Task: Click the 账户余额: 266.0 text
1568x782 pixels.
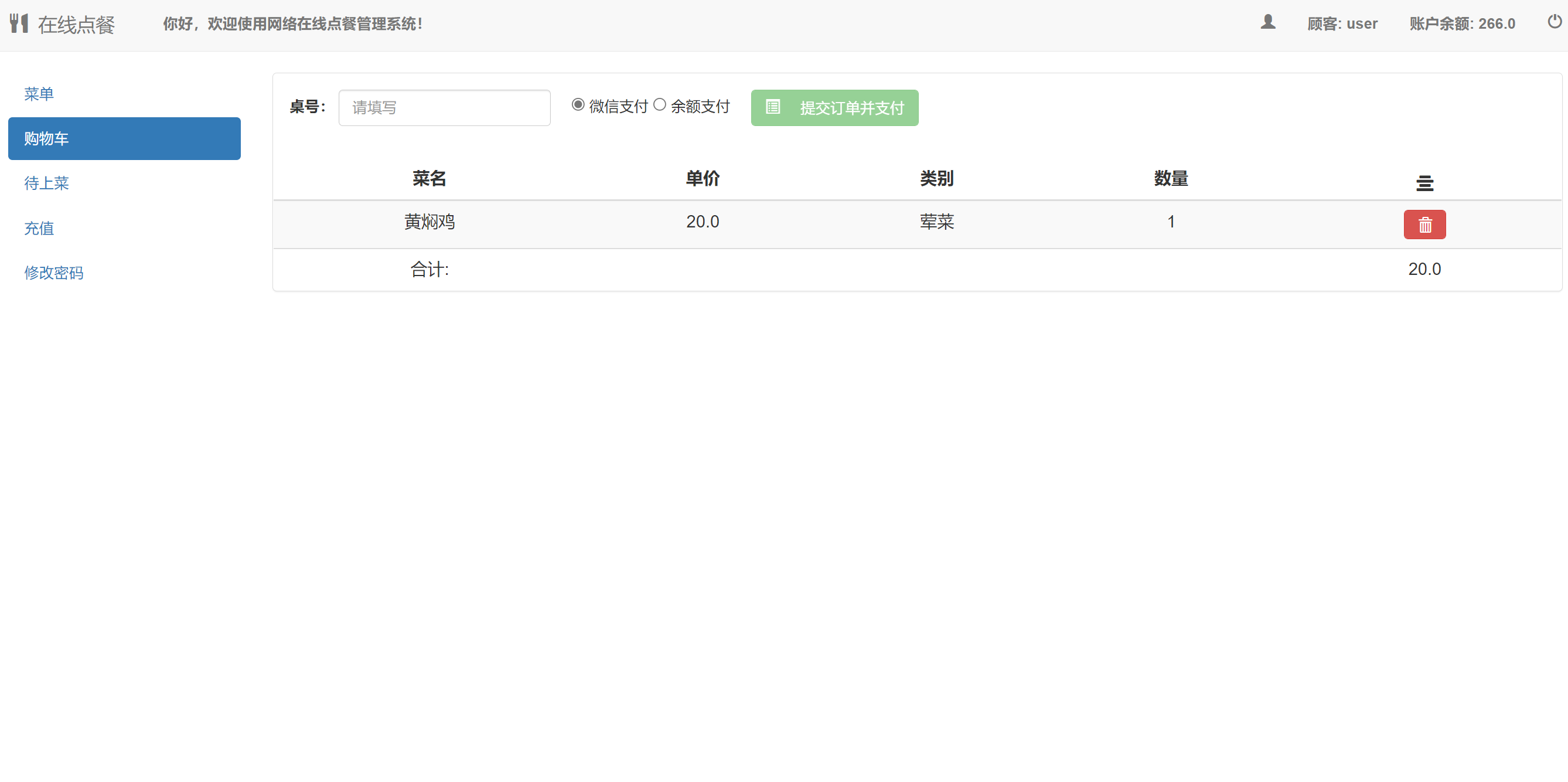Action: (x=1462, y=23)
